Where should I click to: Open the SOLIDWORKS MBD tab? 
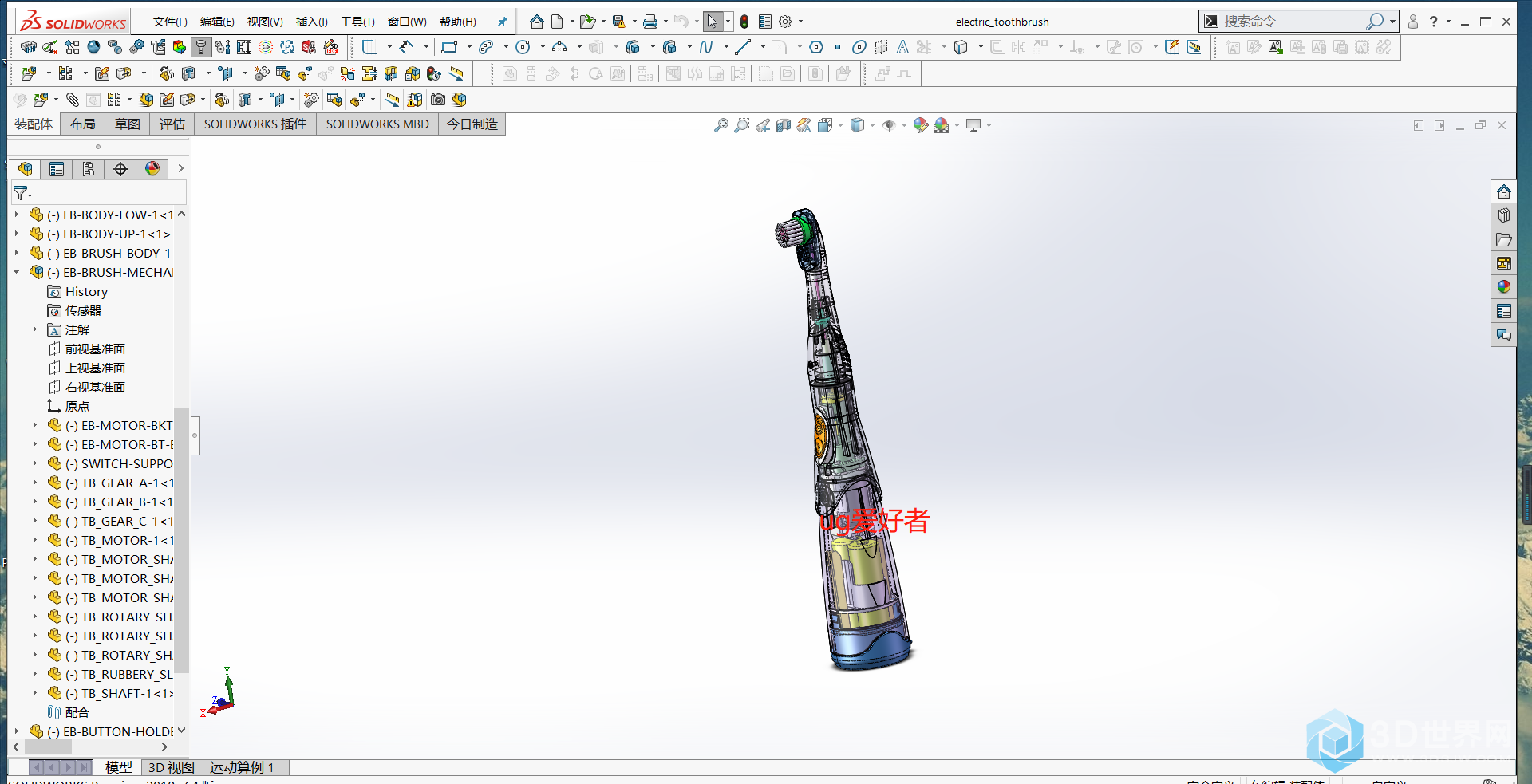tap(377, 124)
